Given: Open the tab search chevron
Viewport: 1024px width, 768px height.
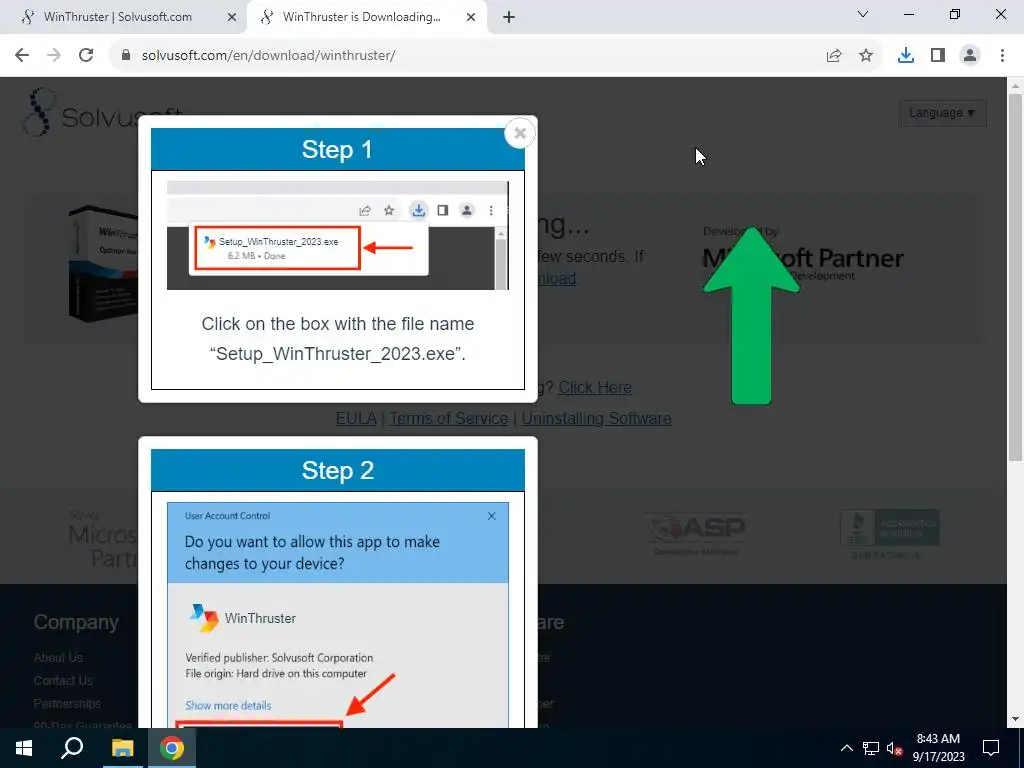Looking at the screenshot, I should [863, 14].
